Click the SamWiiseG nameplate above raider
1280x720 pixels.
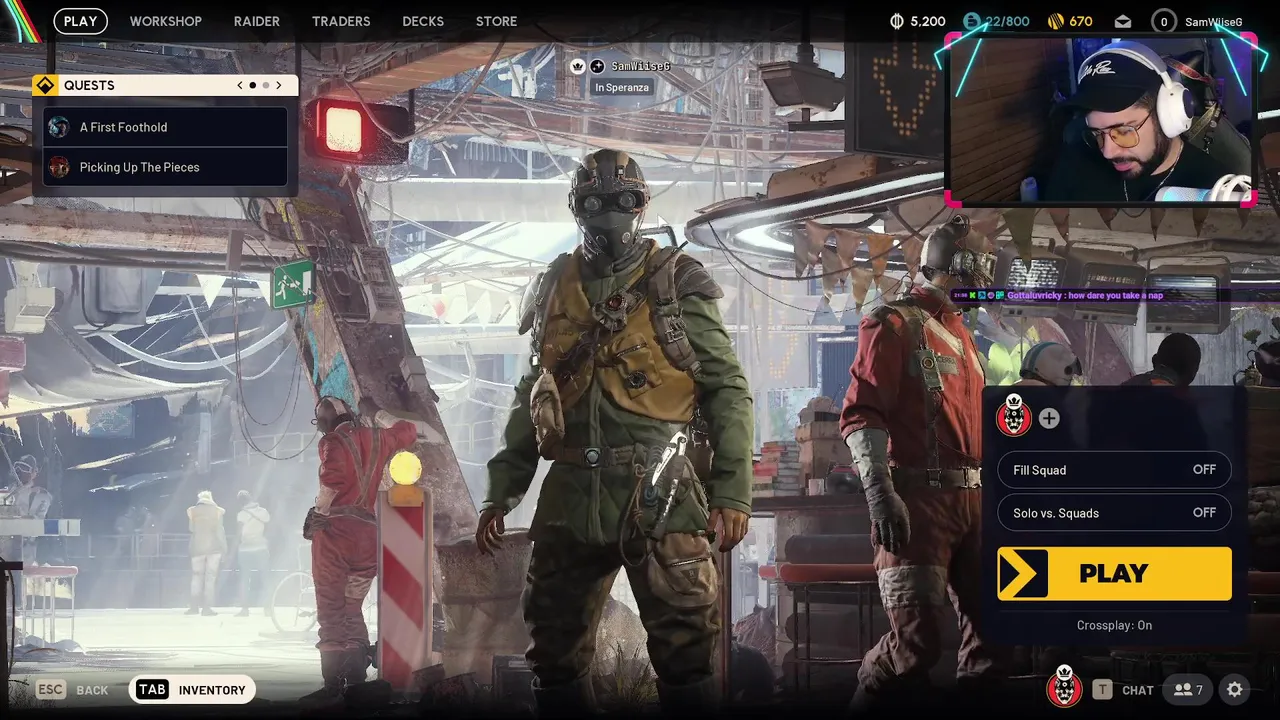[641, 66]
